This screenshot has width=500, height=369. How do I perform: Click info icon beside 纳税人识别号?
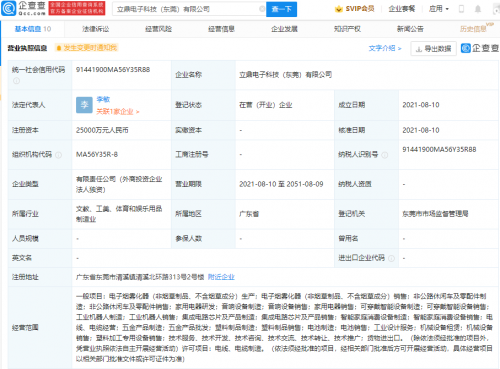click(384, 155)
